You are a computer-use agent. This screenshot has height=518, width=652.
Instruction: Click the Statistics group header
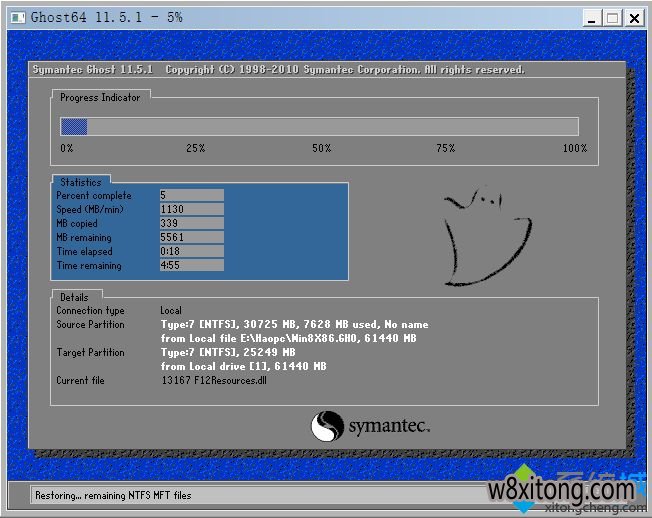[81, 182]
